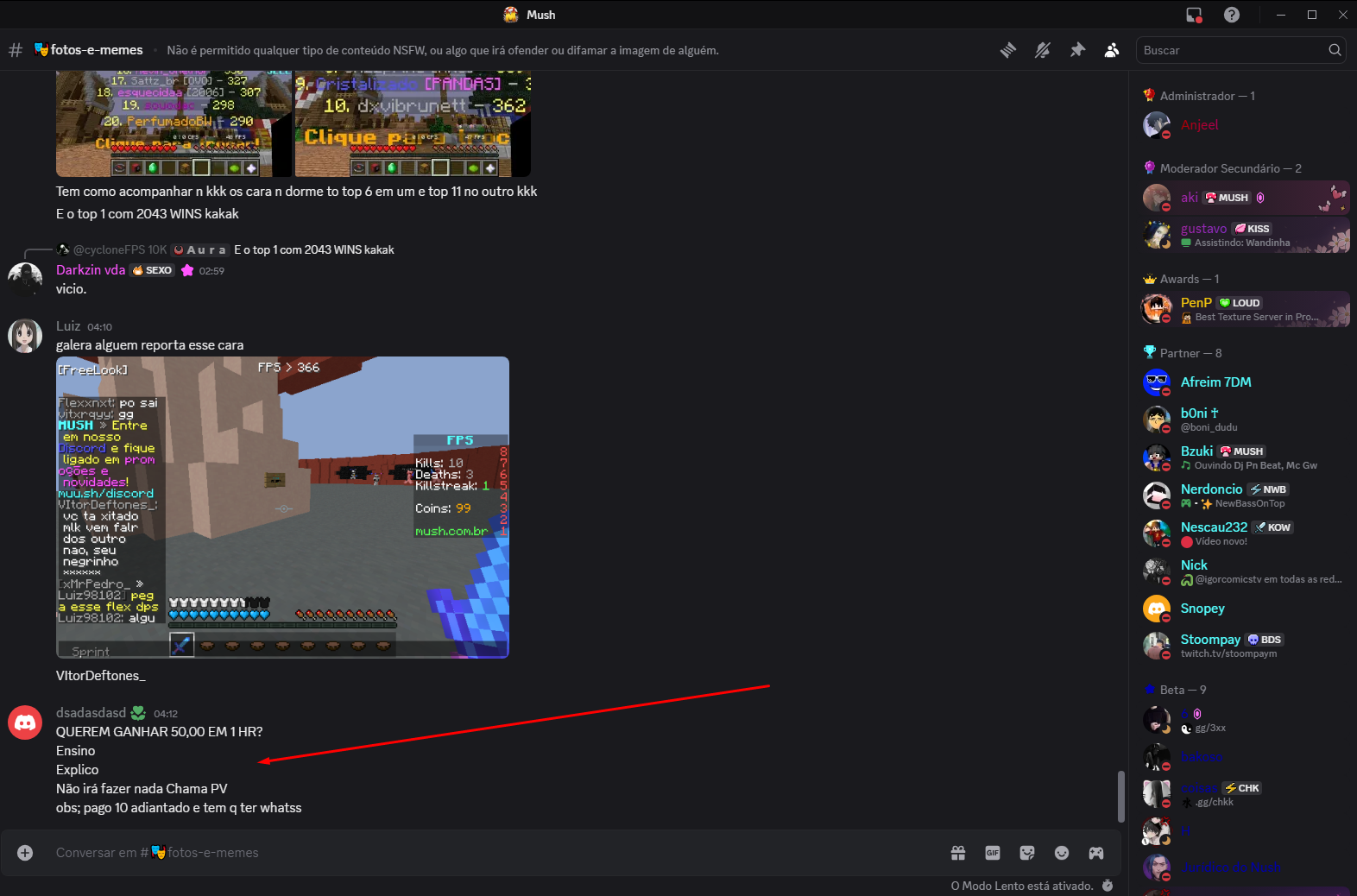
Task: Click the LOUD tag beside PenP
Action: pyautogui.click(x=1240, y=303)
